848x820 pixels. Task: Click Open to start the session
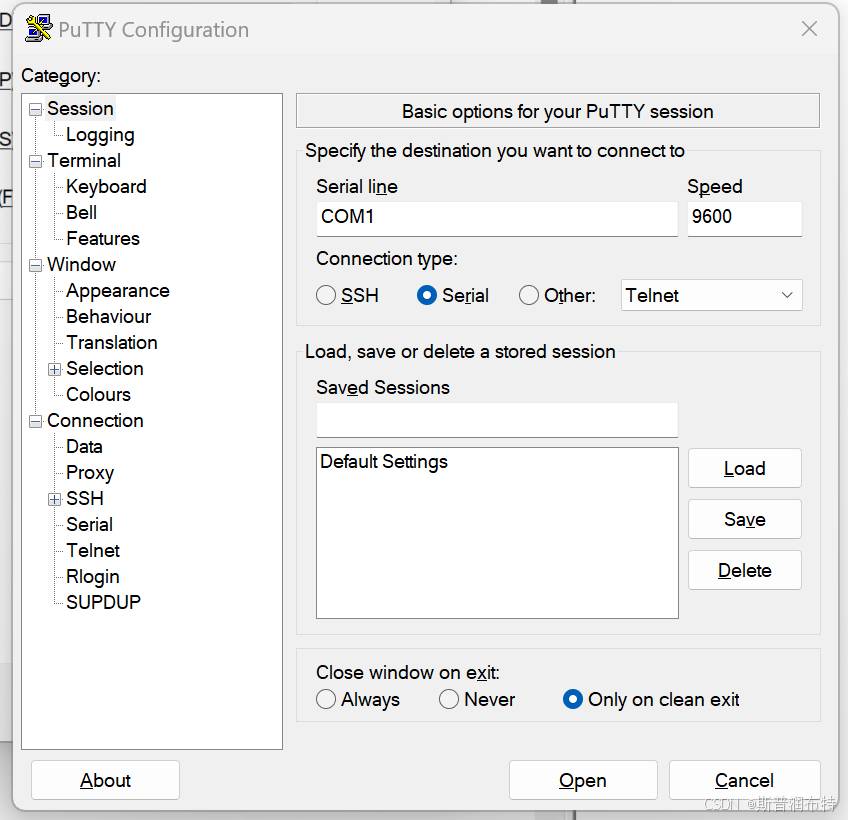(582, 780)
